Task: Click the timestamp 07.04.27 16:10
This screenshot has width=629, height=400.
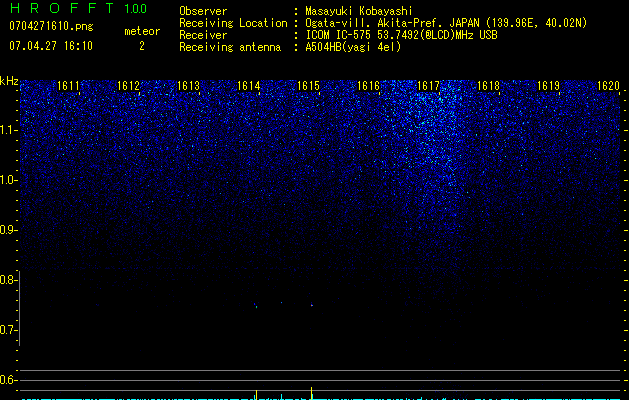Action: (x=51, y=46)
